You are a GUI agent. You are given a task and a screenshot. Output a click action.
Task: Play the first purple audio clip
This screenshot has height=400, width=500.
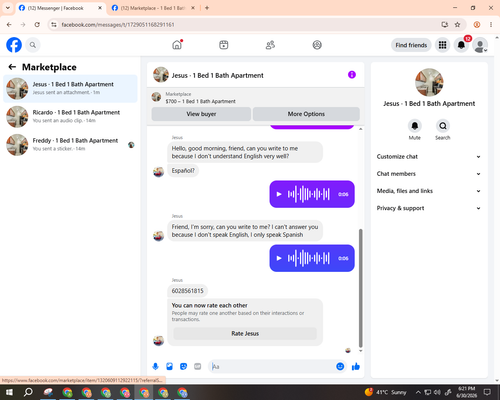(279, 194)
